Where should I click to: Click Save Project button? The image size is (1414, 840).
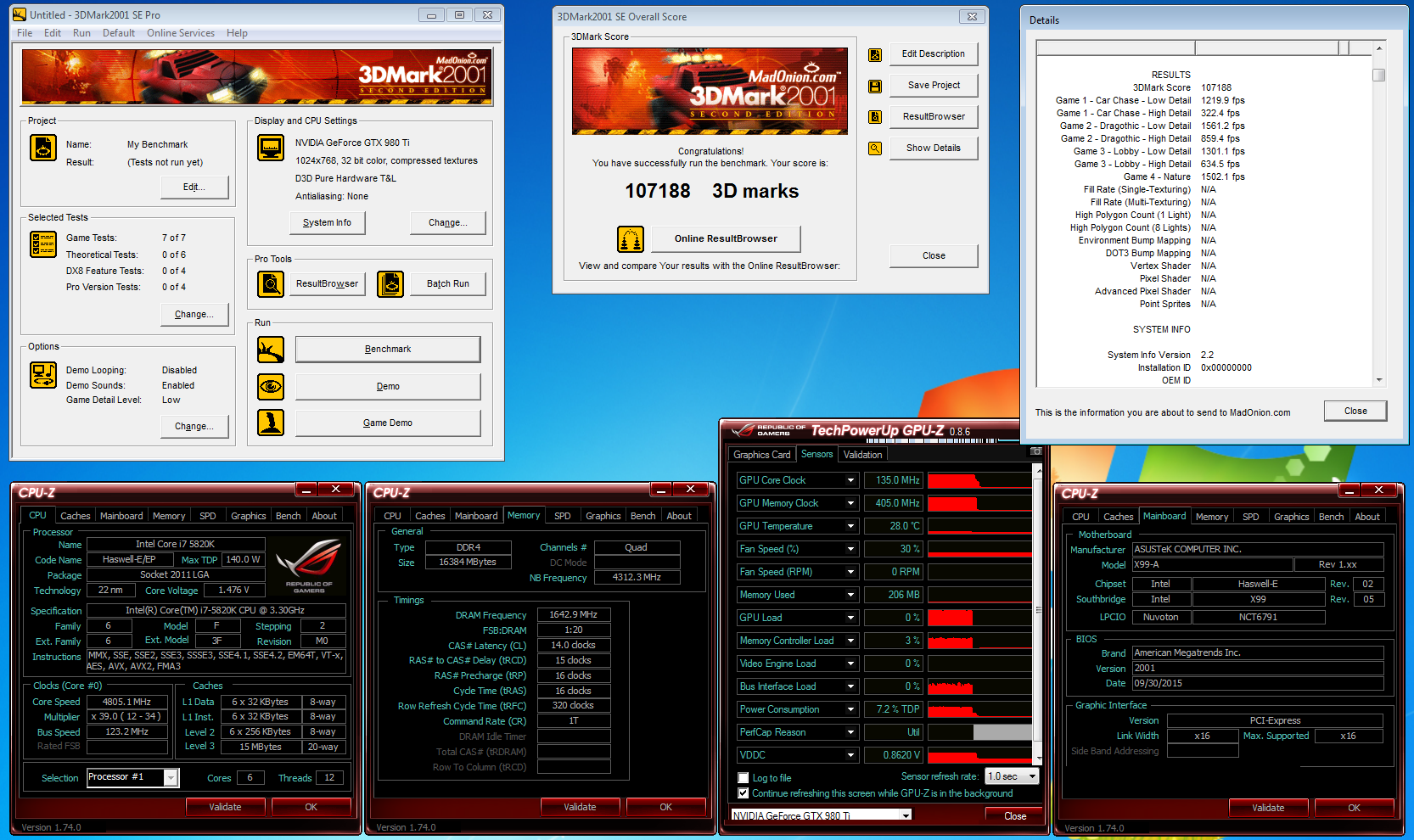point(934,86)
